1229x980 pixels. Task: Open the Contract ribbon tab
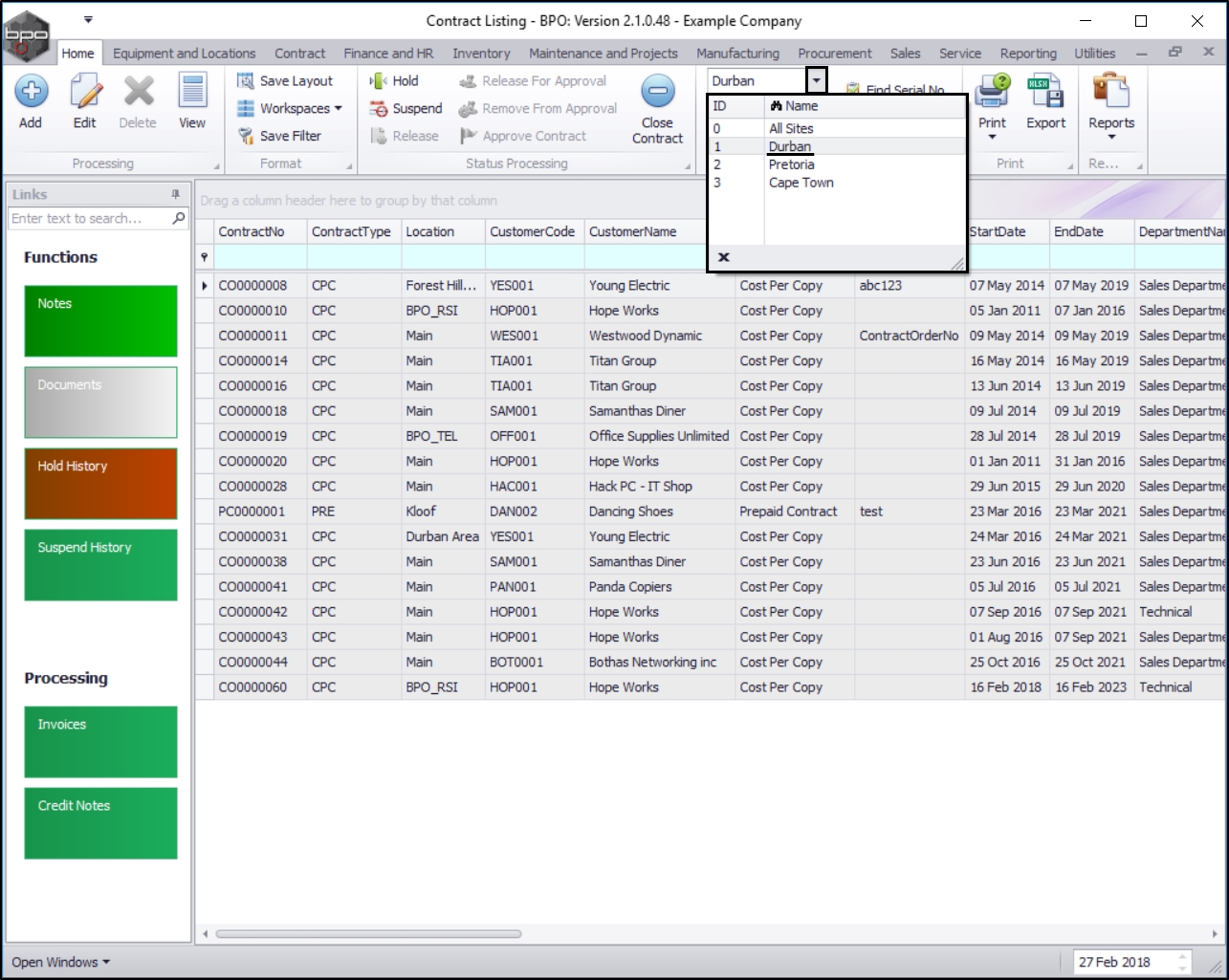pos(300,54)
